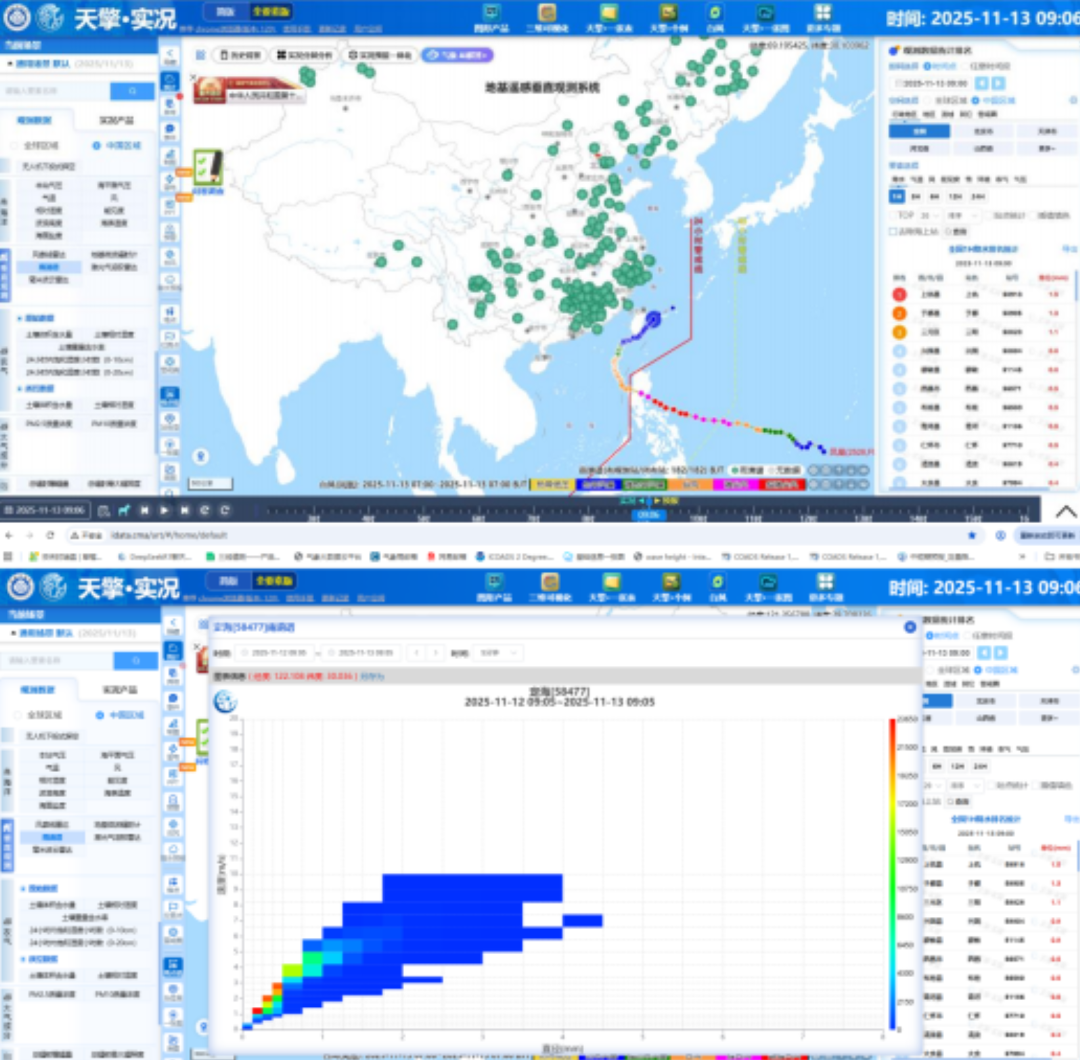Click previous-frame control in upper timeline bar
Screen dimensions: 1080x1060
click(145, 510)
